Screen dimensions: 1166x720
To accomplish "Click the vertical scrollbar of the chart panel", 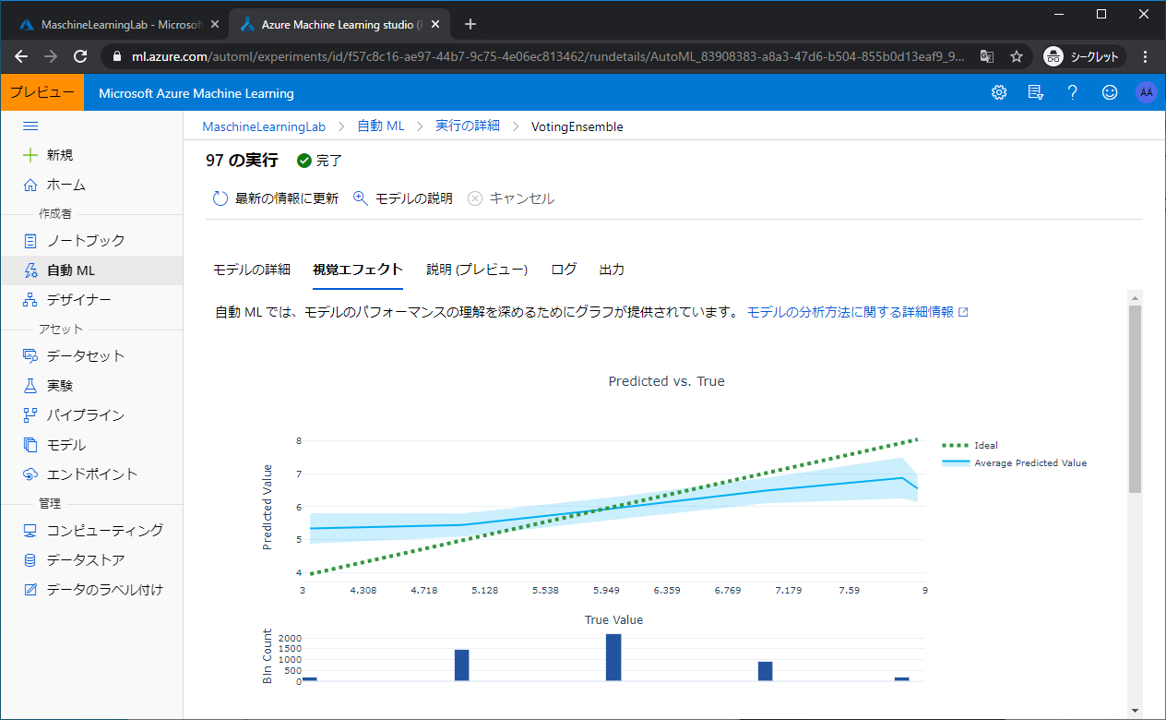I will (x=1134, y=400).
